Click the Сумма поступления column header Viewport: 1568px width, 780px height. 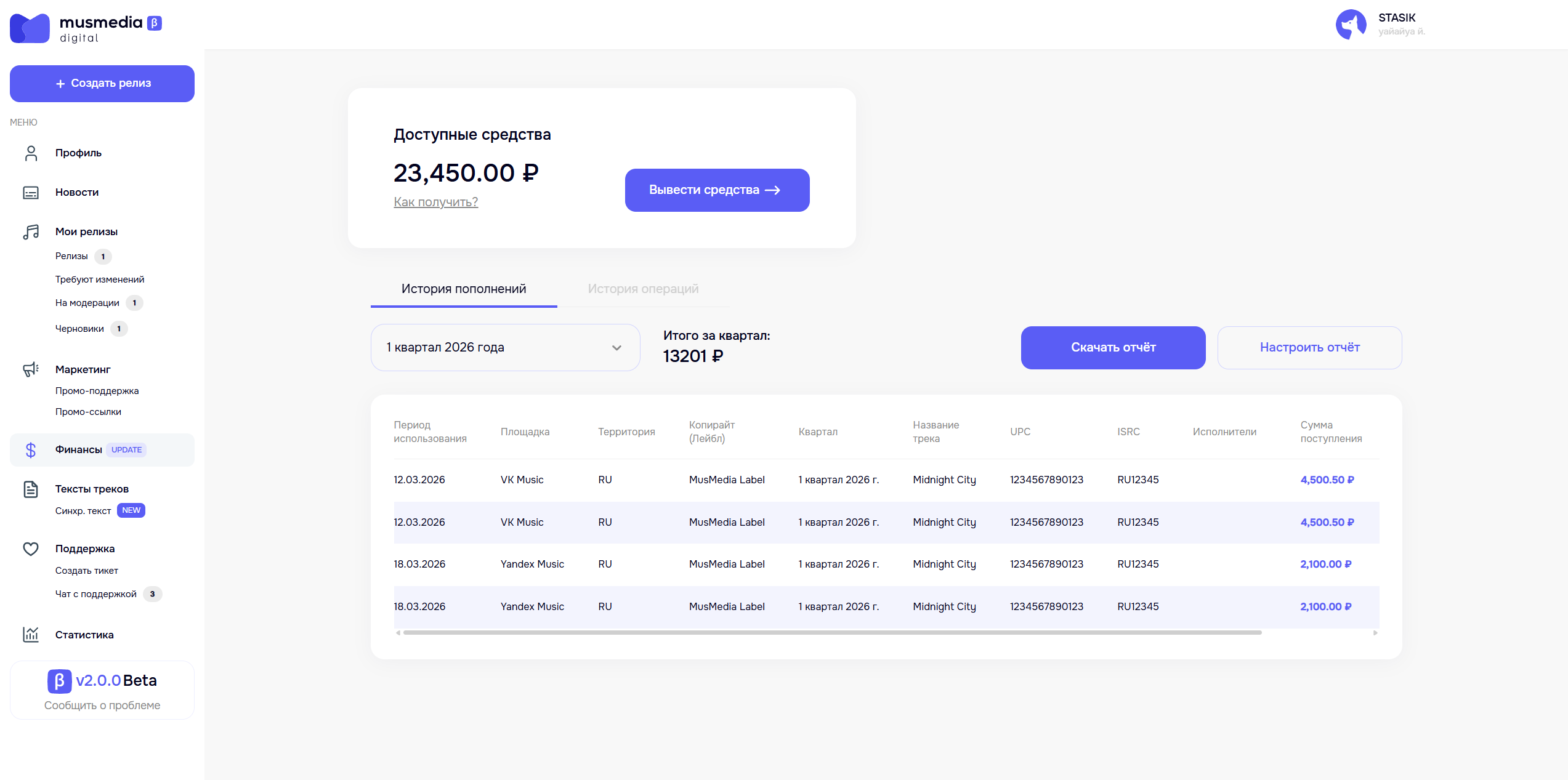pyautogui.click(x=1331, y=432)
